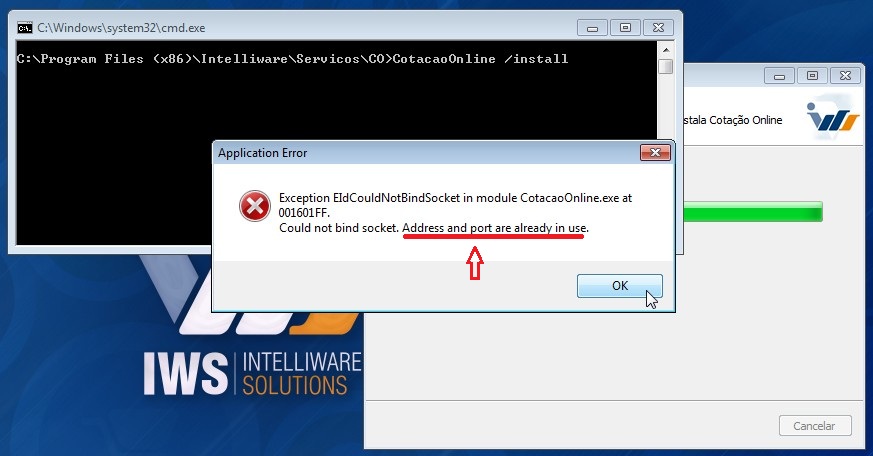The height and width of the screenshot is (456, 873).
Task: Close the cmd.exe console window
Action: 658,28
